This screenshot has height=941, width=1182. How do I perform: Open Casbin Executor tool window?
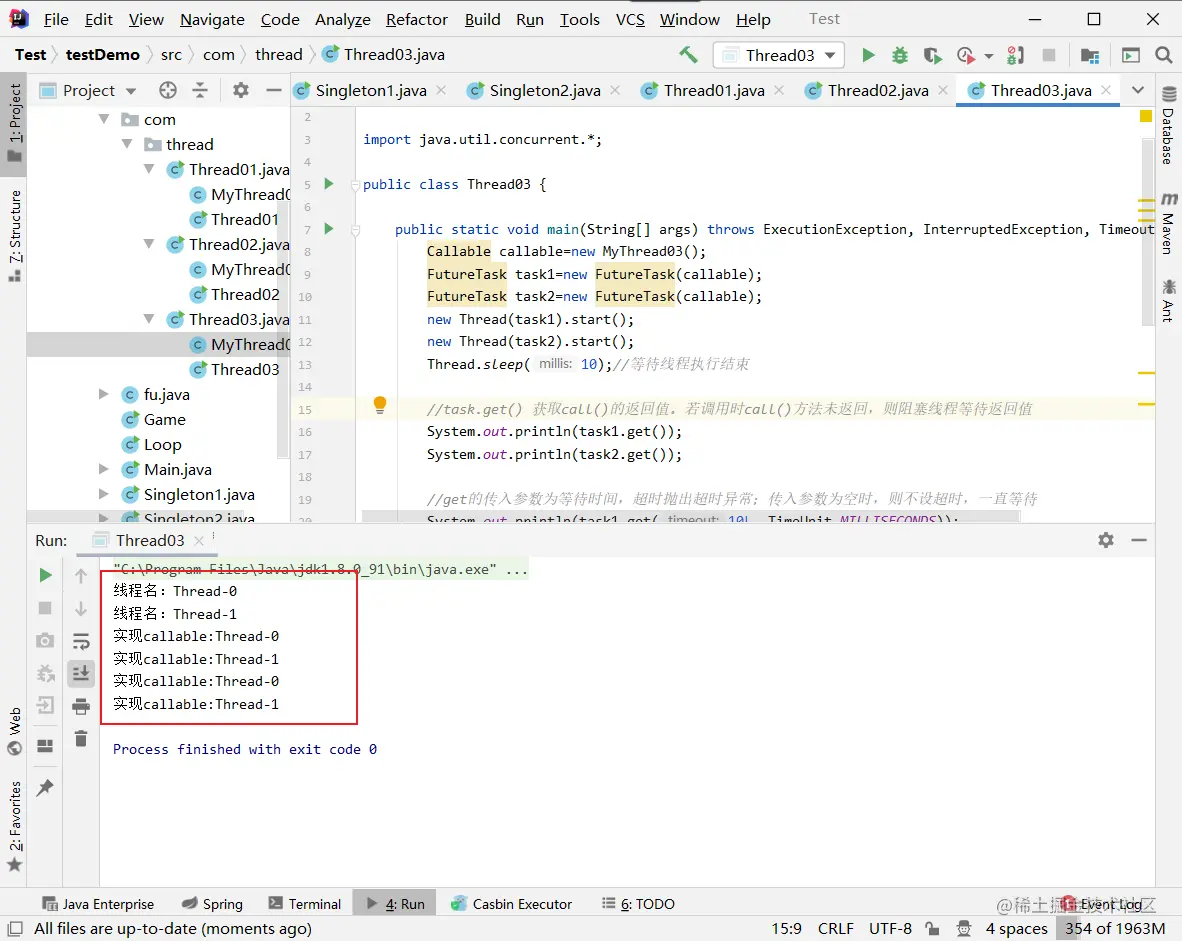(x=511, y=903)
